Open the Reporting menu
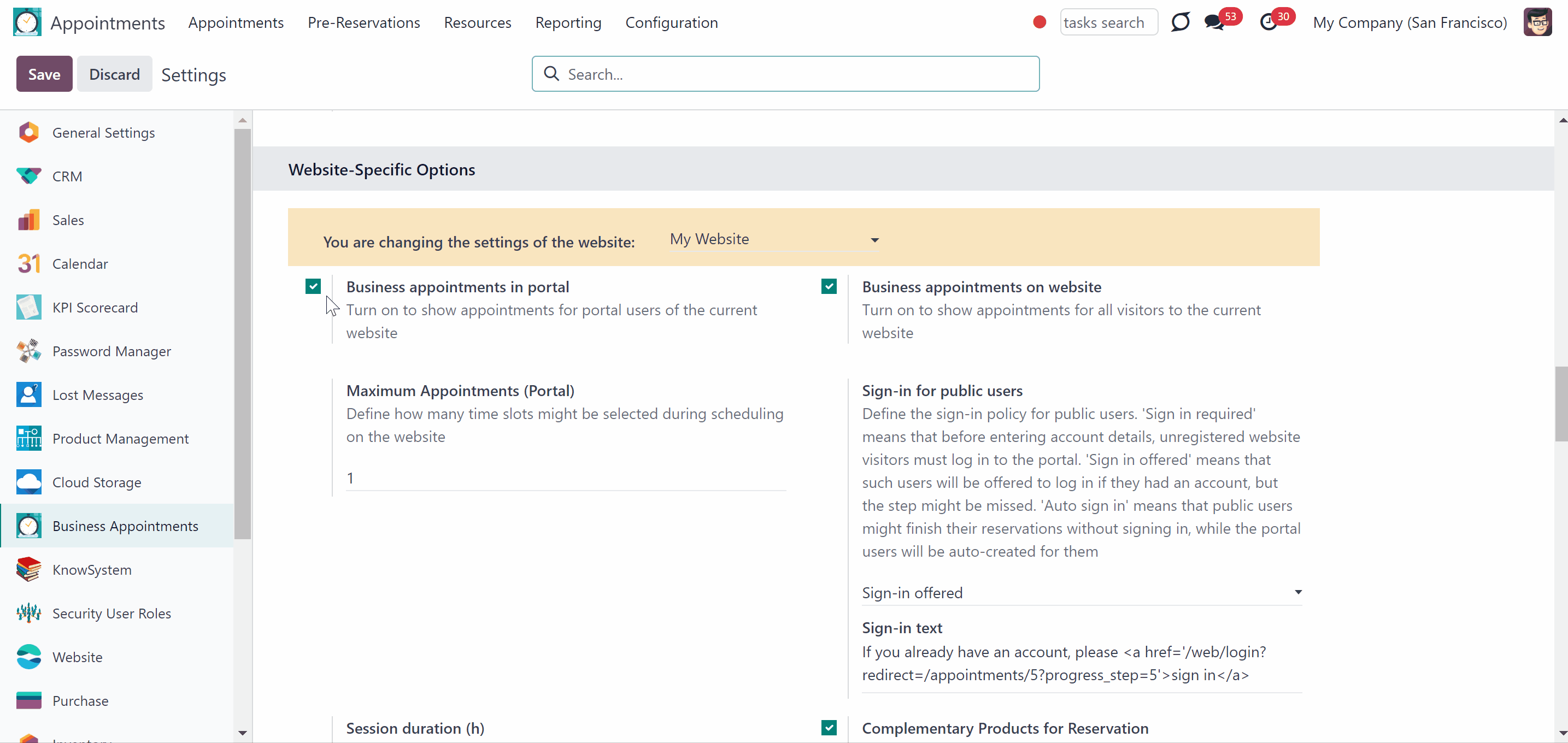1568x743 pixels. pyautogui.click(x=568, y=22)
